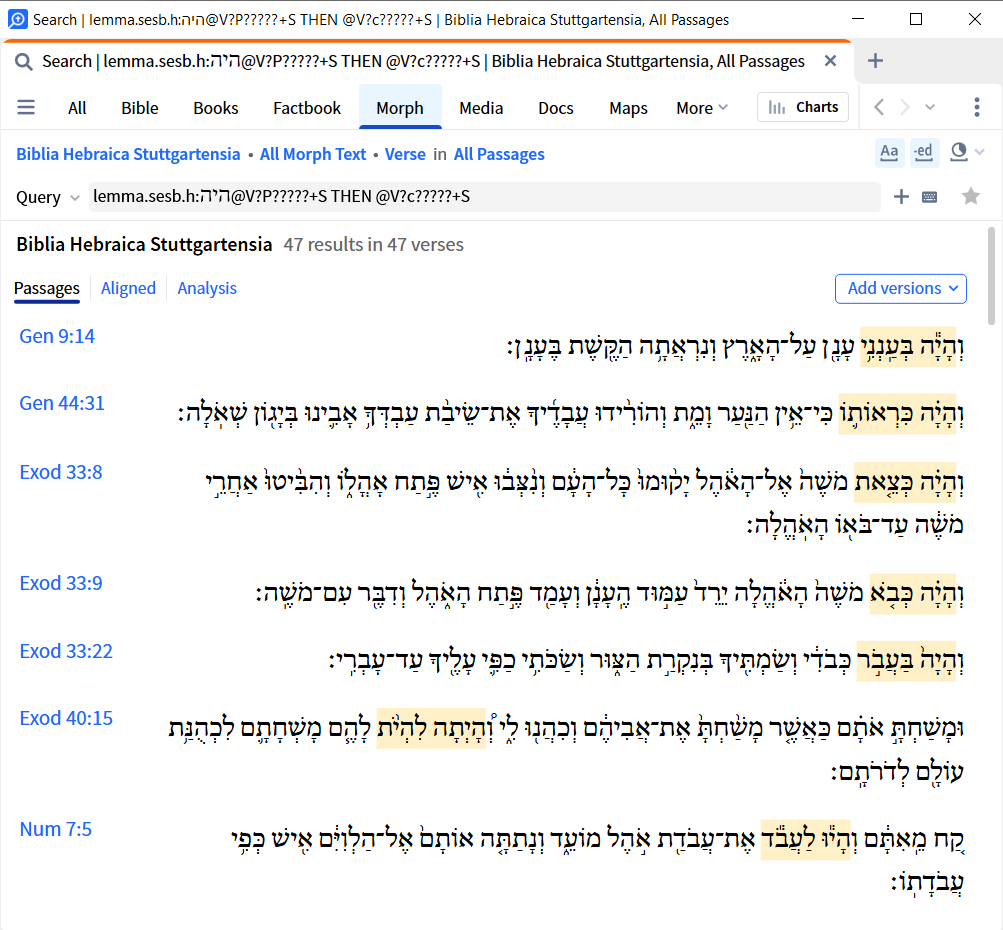Open the Gen 9:14 reference
Viewport: 1003px width, 930px height.
[57, 336]
